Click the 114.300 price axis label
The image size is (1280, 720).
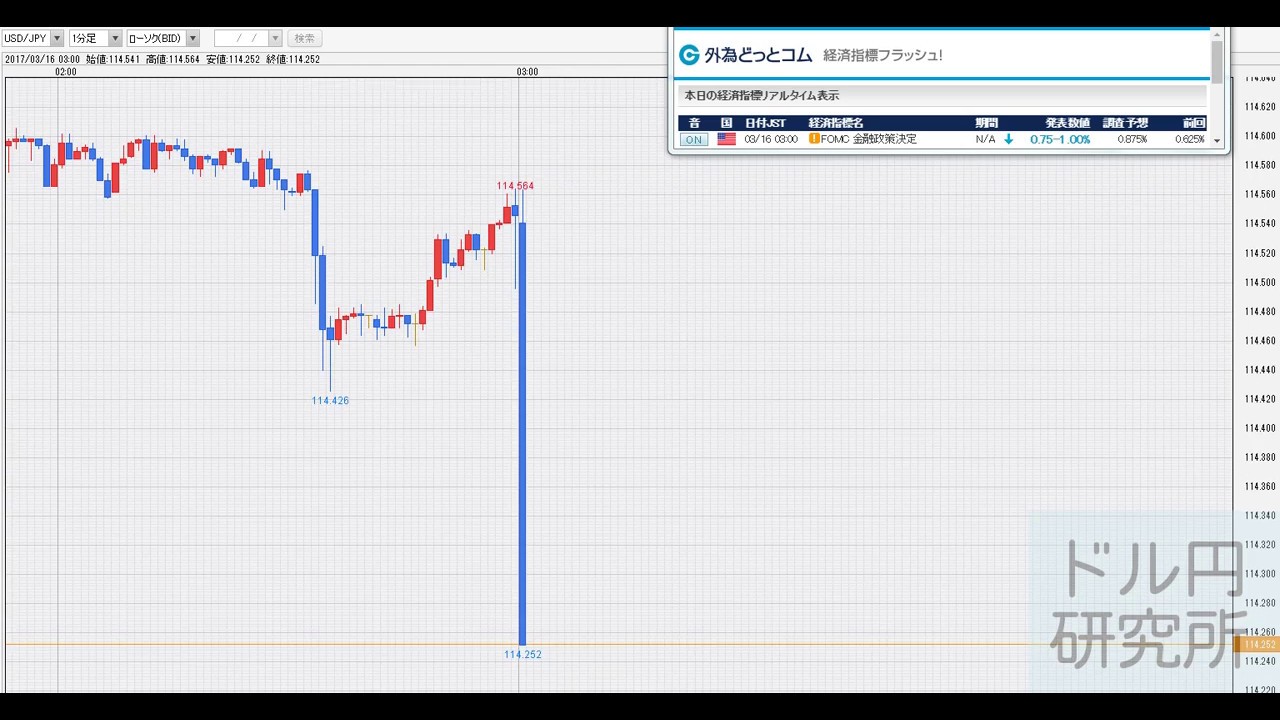point(1260,574)
